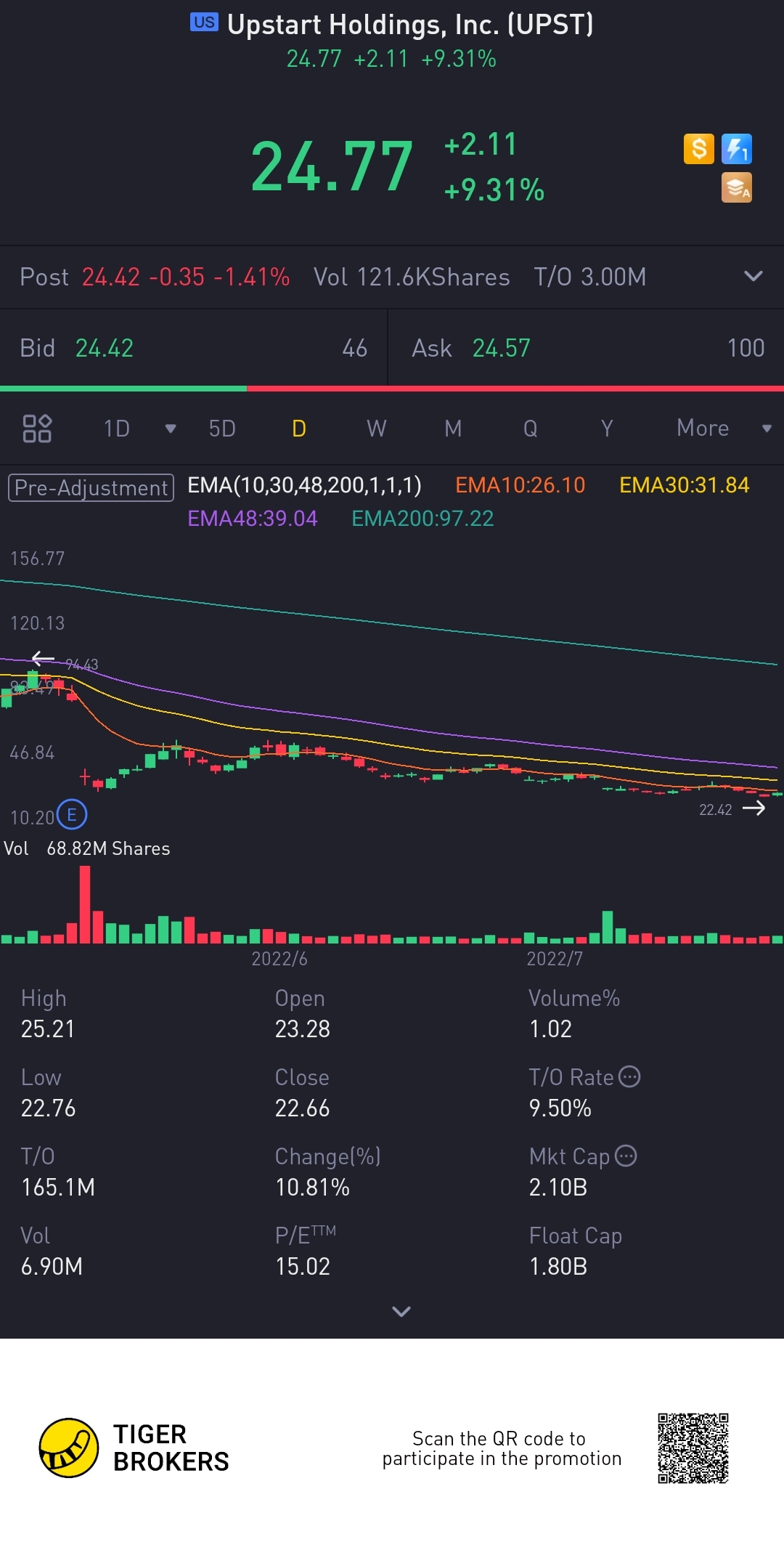
Task: Expand more stock statistics chevron
Action: pyautogui.click(x=401, y=1311)
